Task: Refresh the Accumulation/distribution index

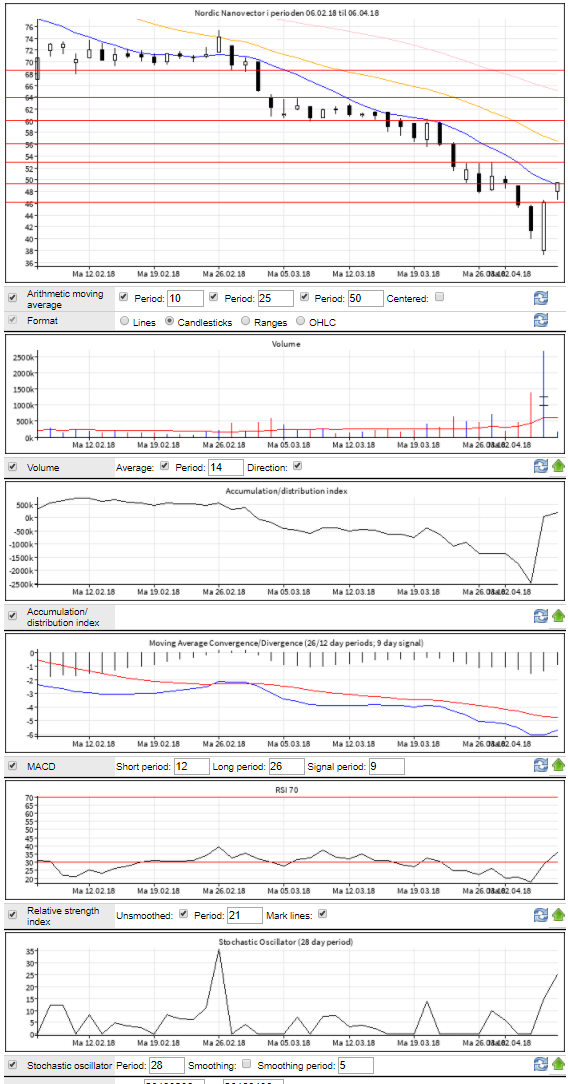Action: [x=541, y=615]
